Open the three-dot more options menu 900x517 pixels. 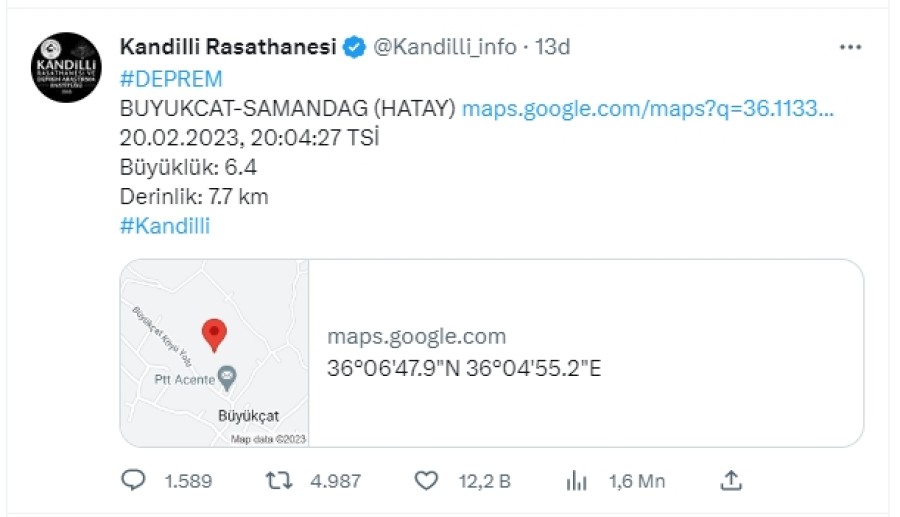tap(850, 47)
